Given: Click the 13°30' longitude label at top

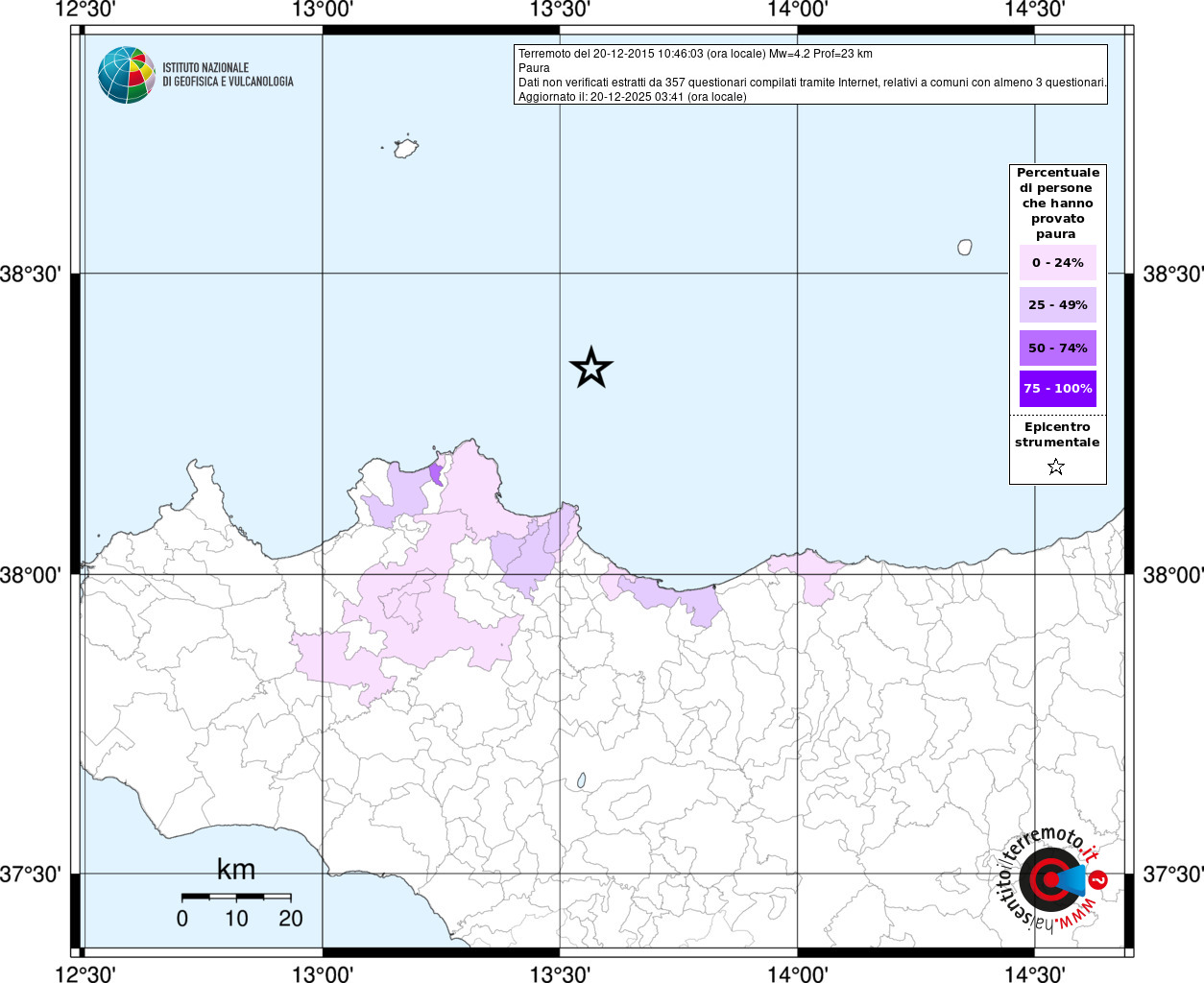Looking at the screenshot, I should click(559, 10).
